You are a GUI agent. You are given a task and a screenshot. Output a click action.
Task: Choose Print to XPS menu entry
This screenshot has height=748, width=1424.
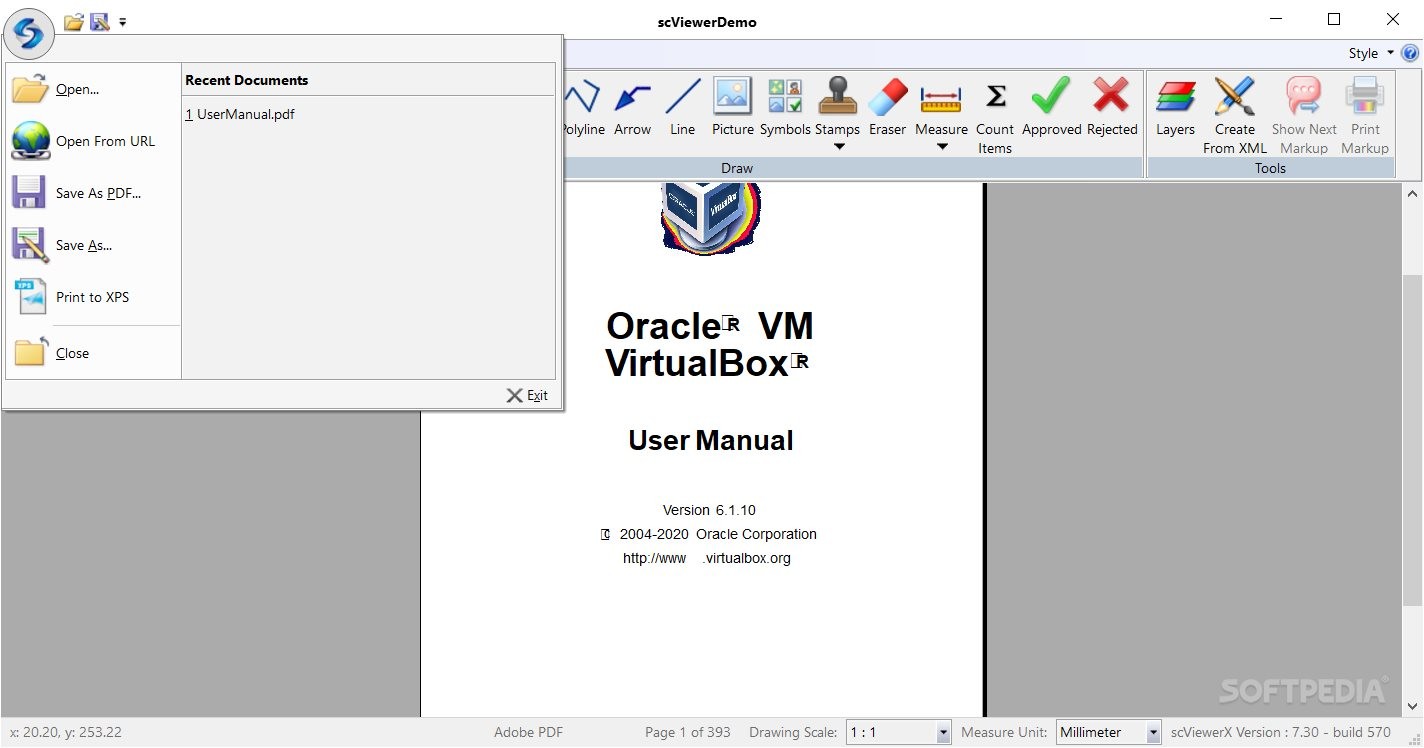tap(92, 297)
